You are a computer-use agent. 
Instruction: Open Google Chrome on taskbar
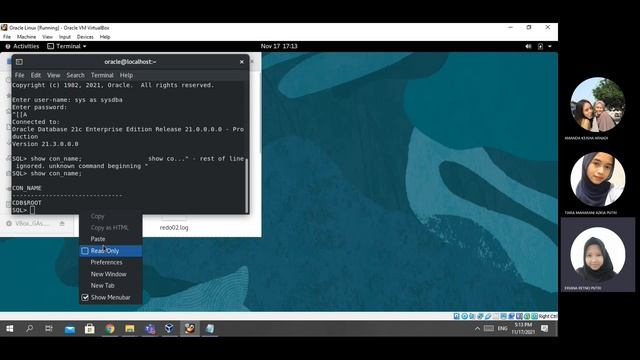(109, 329)
